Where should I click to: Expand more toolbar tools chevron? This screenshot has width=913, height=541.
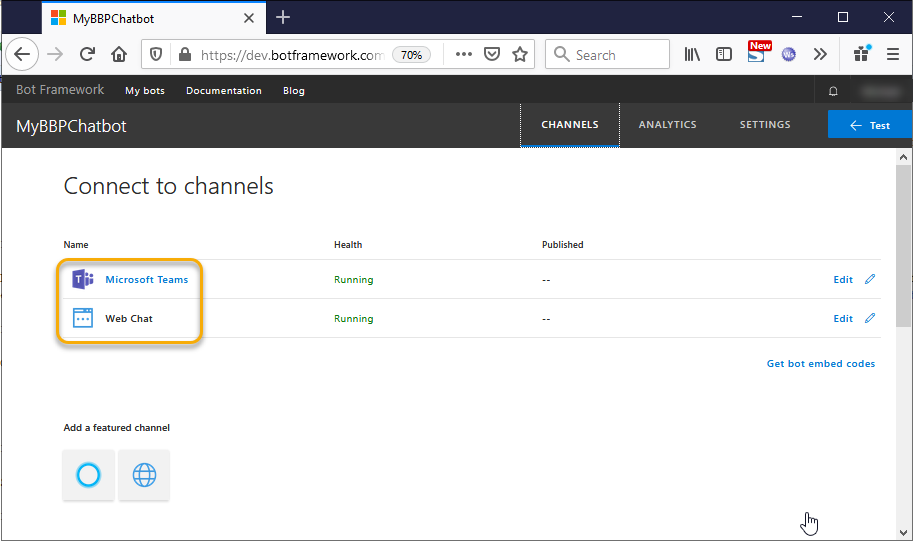(x=820, y=55)
